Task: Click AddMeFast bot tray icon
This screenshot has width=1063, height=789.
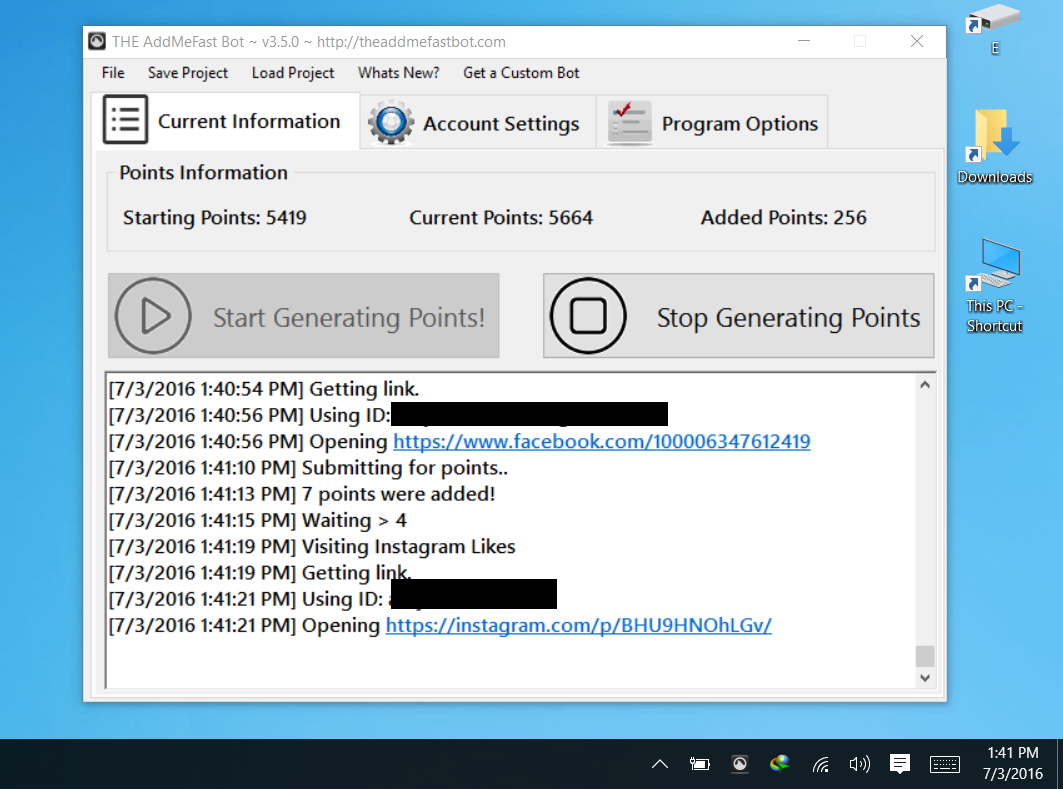Action: [740, 765]
